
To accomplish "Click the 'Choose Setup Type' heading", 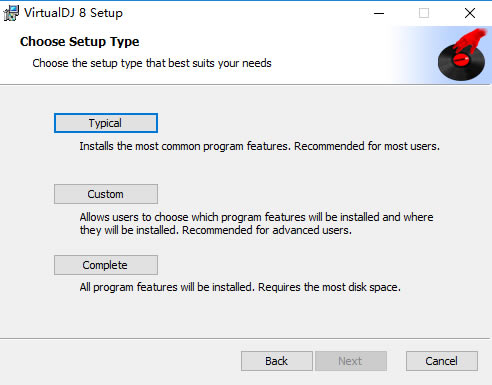I will tap(80, 42).
